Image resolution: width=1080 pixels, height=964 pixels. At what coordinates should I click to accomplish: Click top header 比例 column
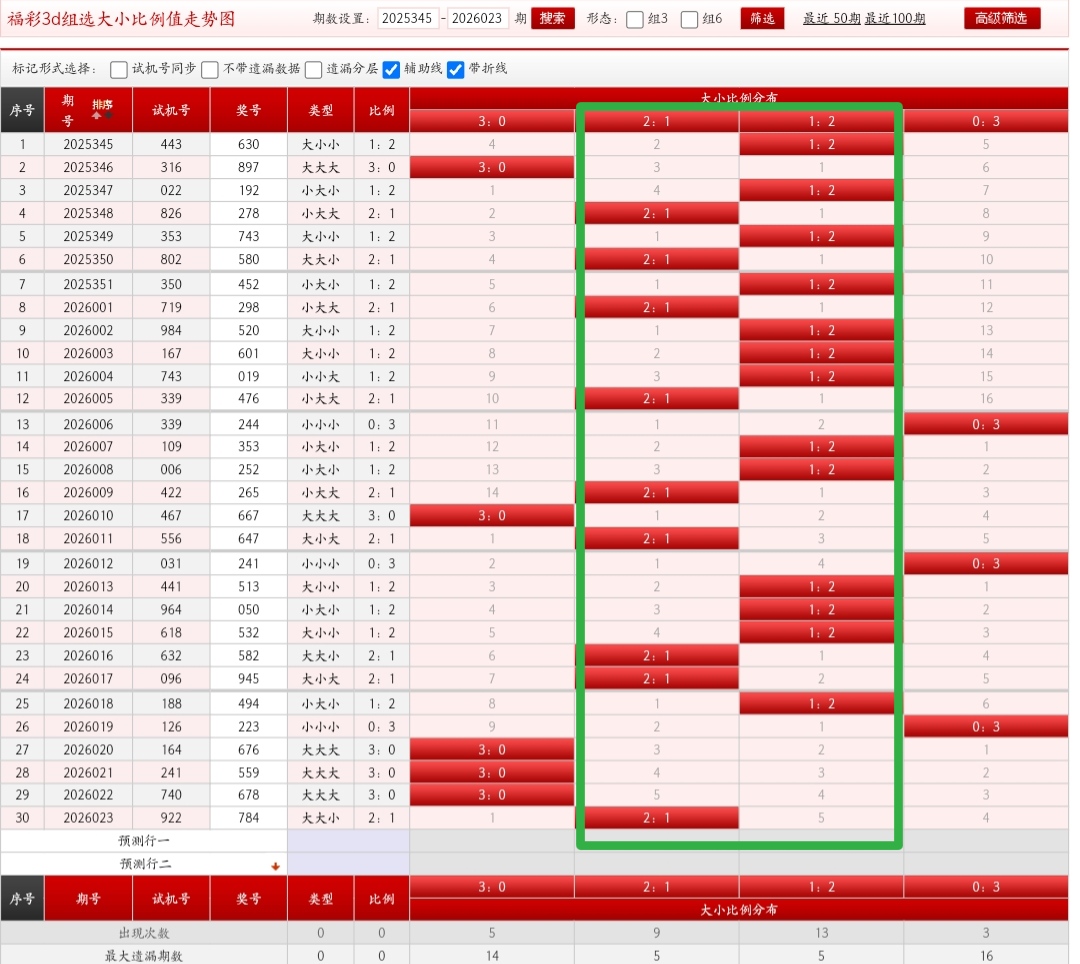(382, 110)
